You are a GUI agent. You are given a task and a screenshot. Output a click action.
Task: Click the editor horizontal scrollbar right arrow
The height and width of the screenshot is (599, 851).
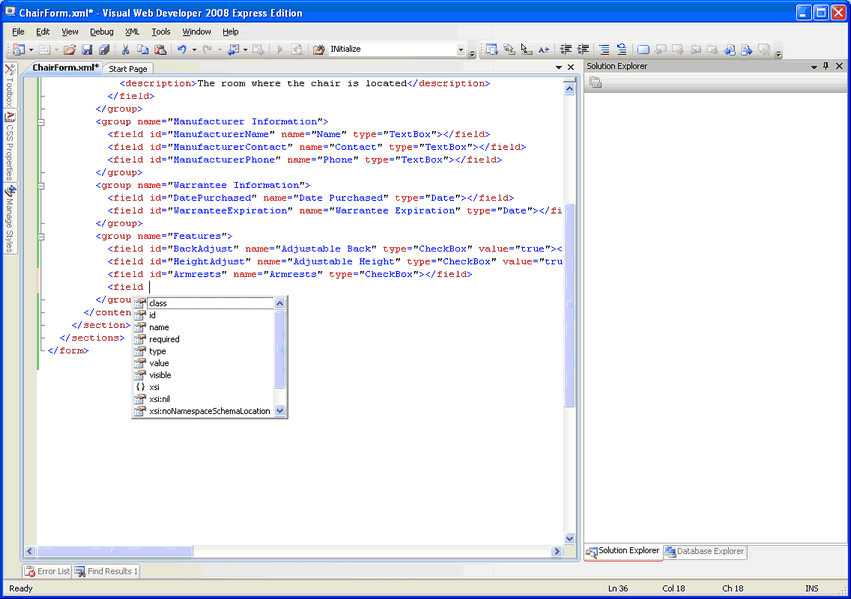(556, 551)
